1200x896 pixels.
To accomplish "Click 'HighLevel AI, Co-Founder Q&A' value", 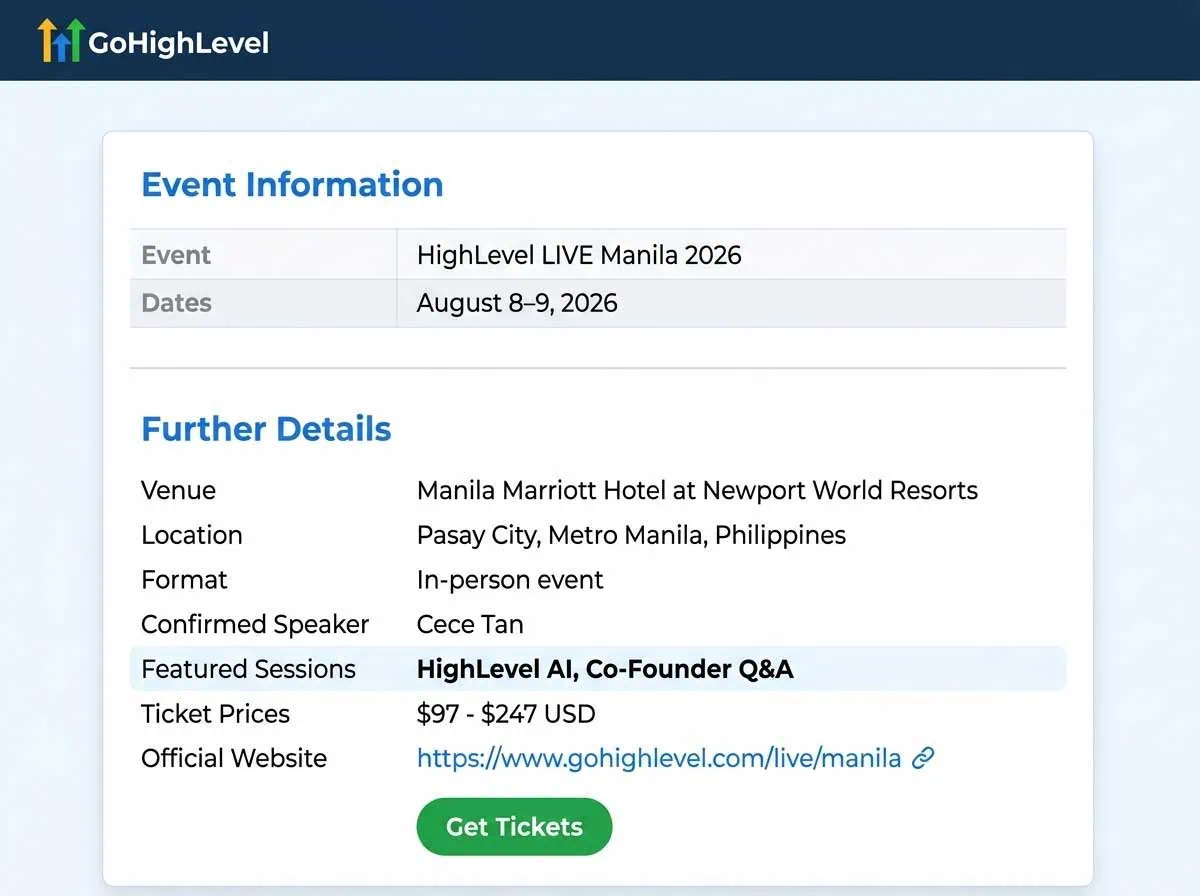I will (605, 669).
